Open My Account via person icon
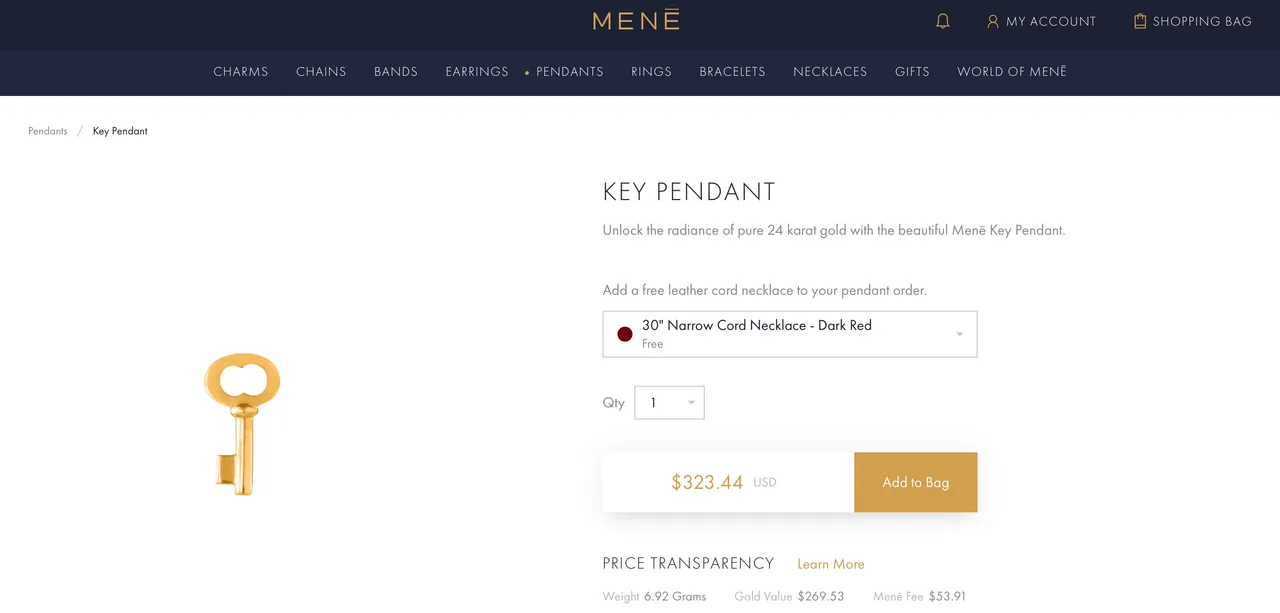 click(993, 21)
